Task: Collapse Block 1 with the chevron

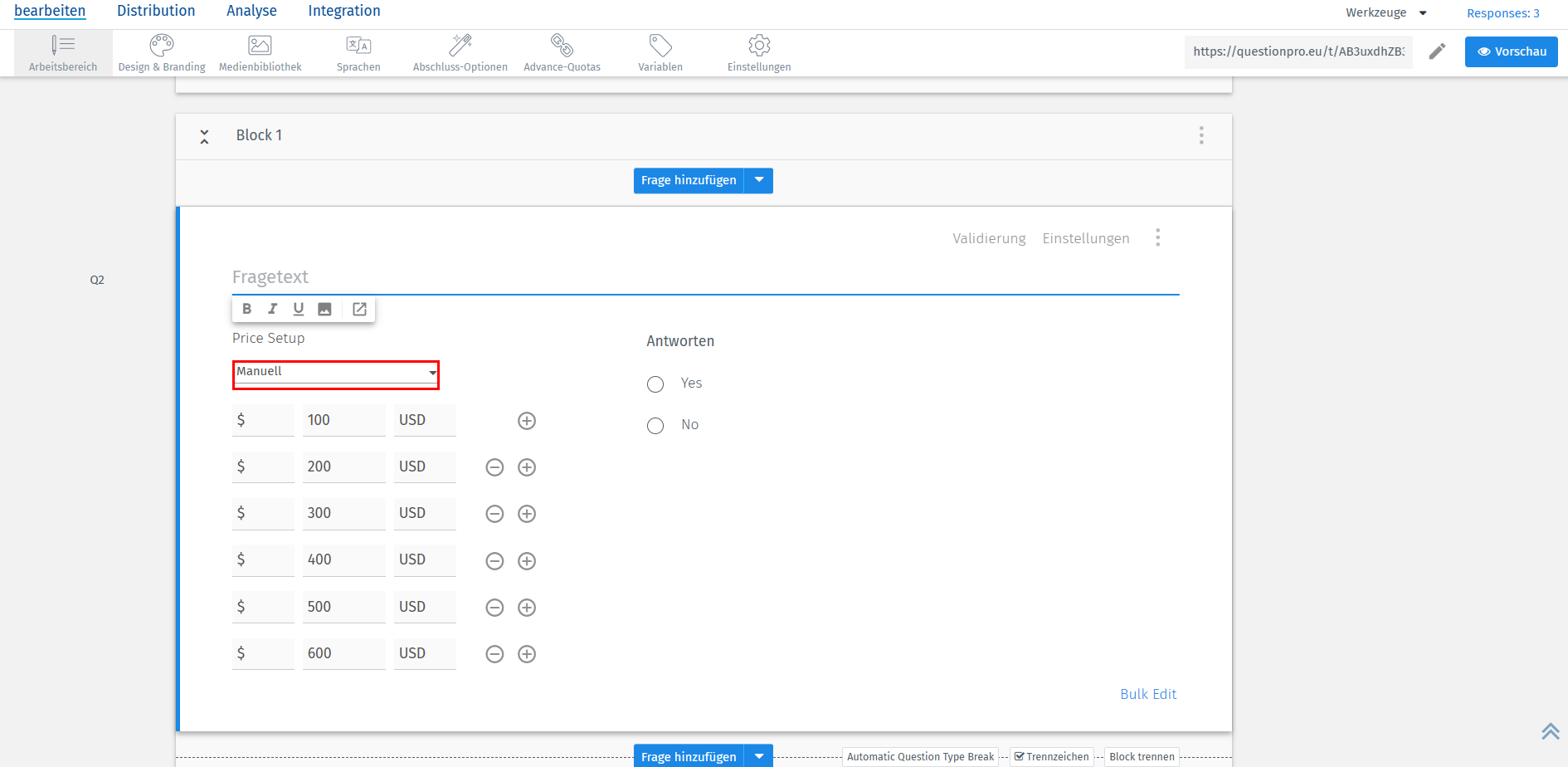Action: (204, 136)
